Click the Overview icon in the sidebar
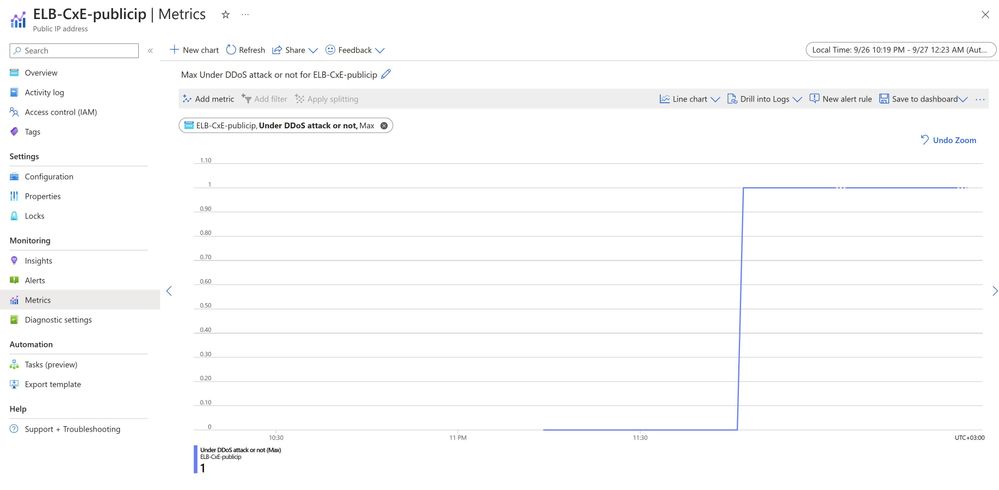This screenshot has height=490, width=999. pos(14,73)
